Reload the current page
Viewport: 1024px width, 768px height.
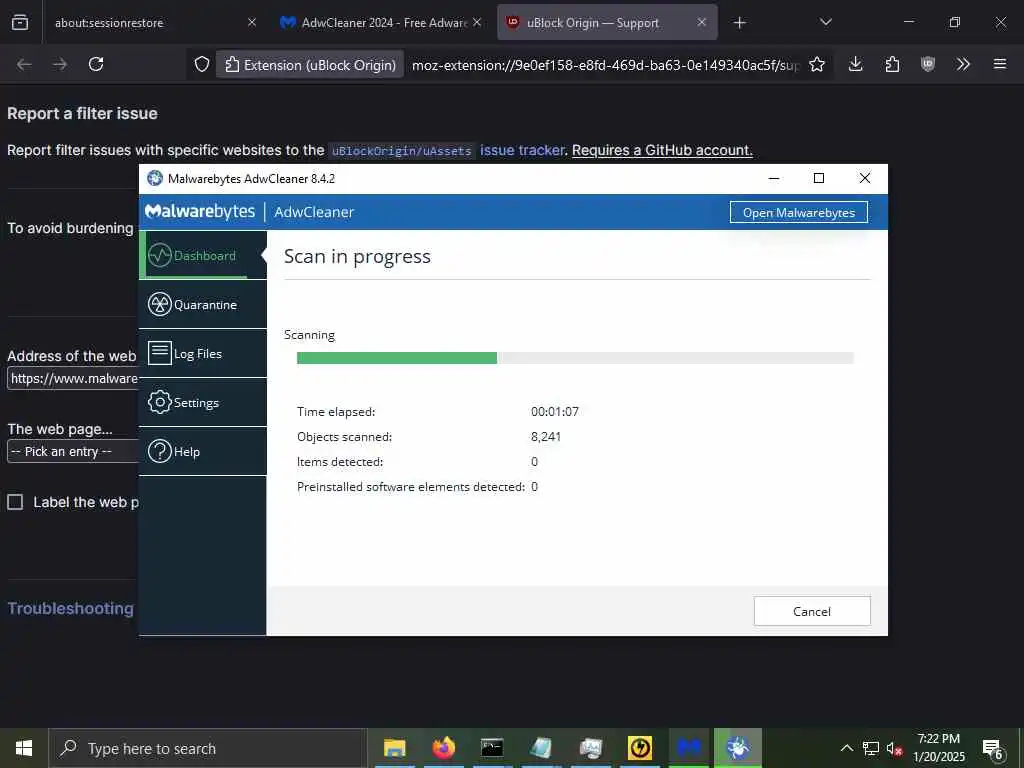(96, 64)
